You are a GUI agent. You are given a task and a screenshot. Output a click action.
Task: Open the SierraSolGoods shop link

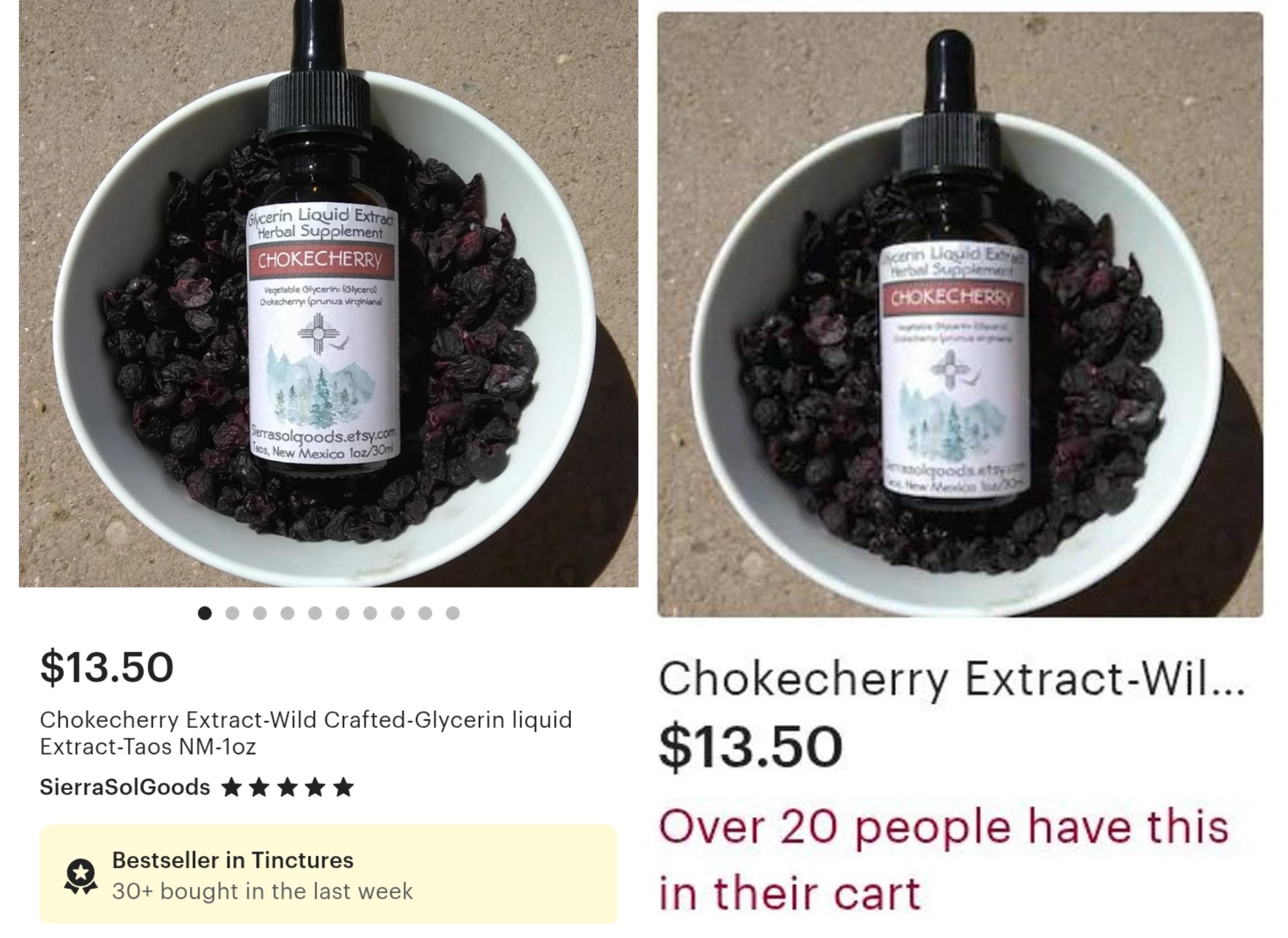click(x=125, y=788)
